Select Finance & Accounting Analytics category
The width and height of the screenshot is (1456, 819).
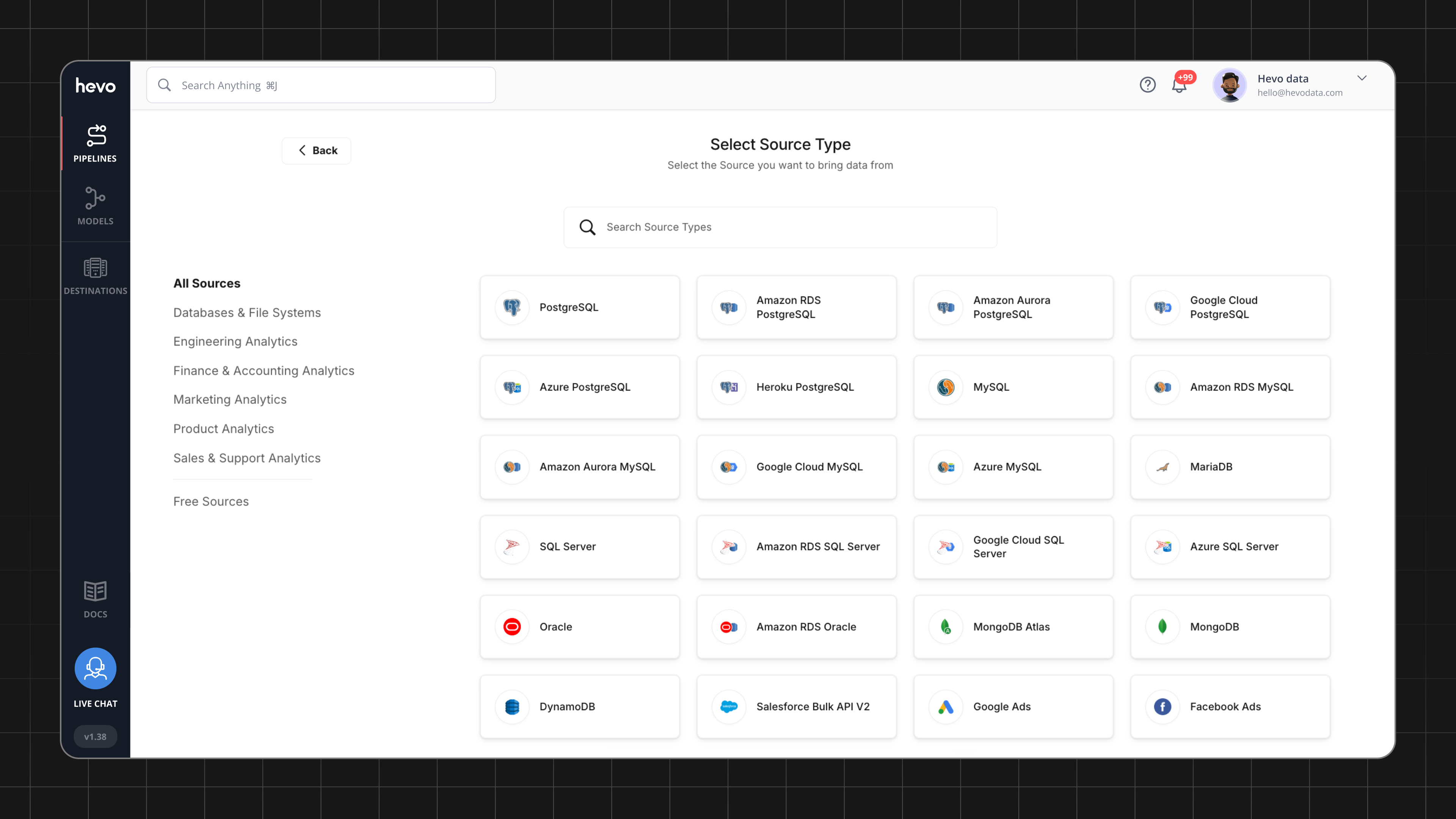tap(264, 371)
